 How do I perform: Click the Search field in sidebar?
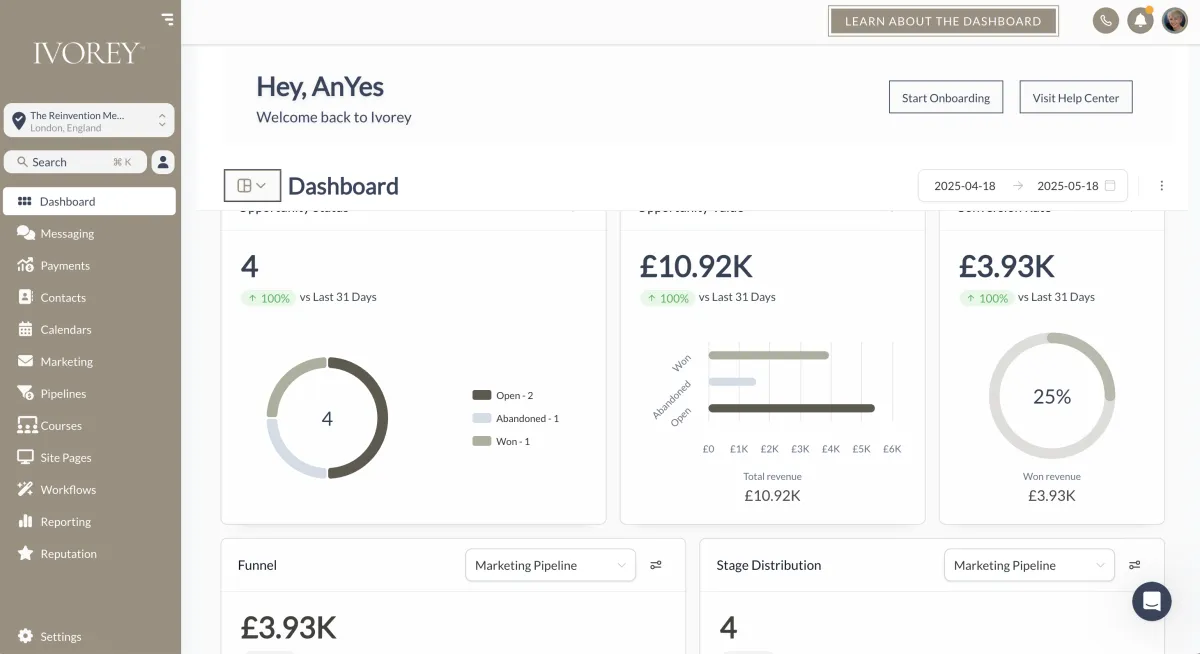tap(75, 162)
